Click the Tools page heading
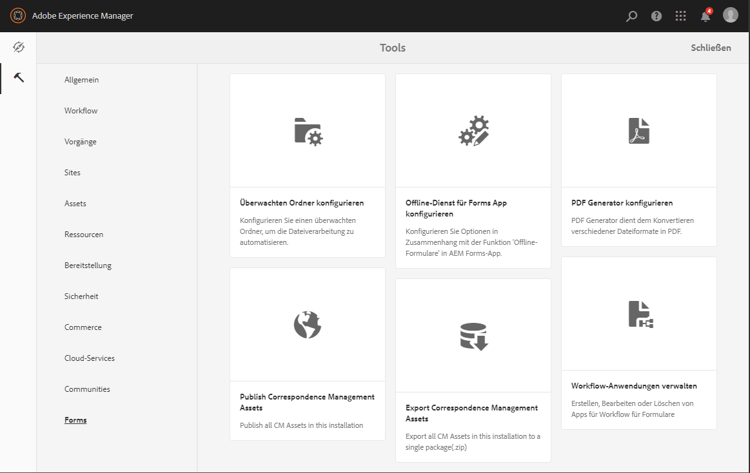The image size is (750, 473). 393,48
